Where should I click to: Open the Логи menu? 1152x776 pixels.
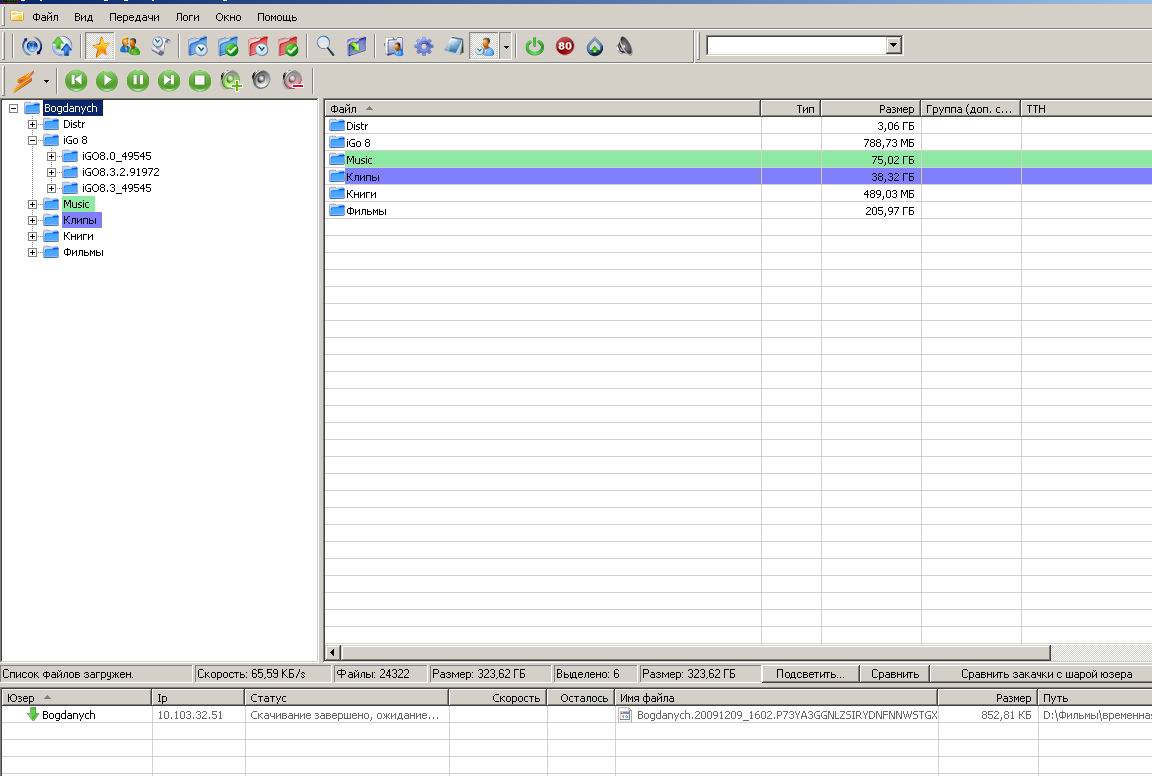[x=187, y=17]
